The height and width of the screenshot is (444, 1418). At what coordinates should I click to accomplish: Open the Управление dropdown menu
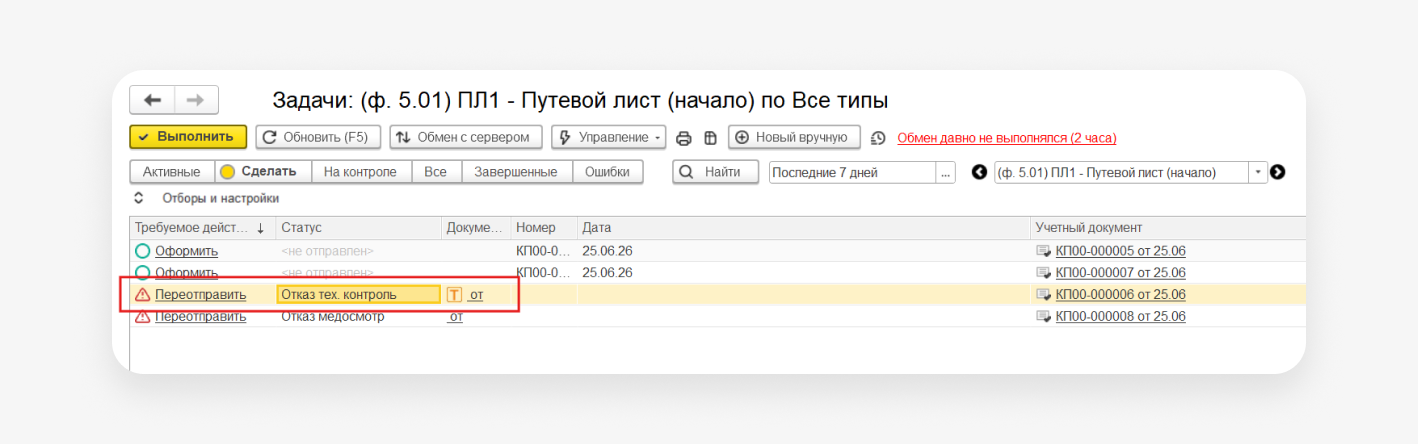coord(609,137)
